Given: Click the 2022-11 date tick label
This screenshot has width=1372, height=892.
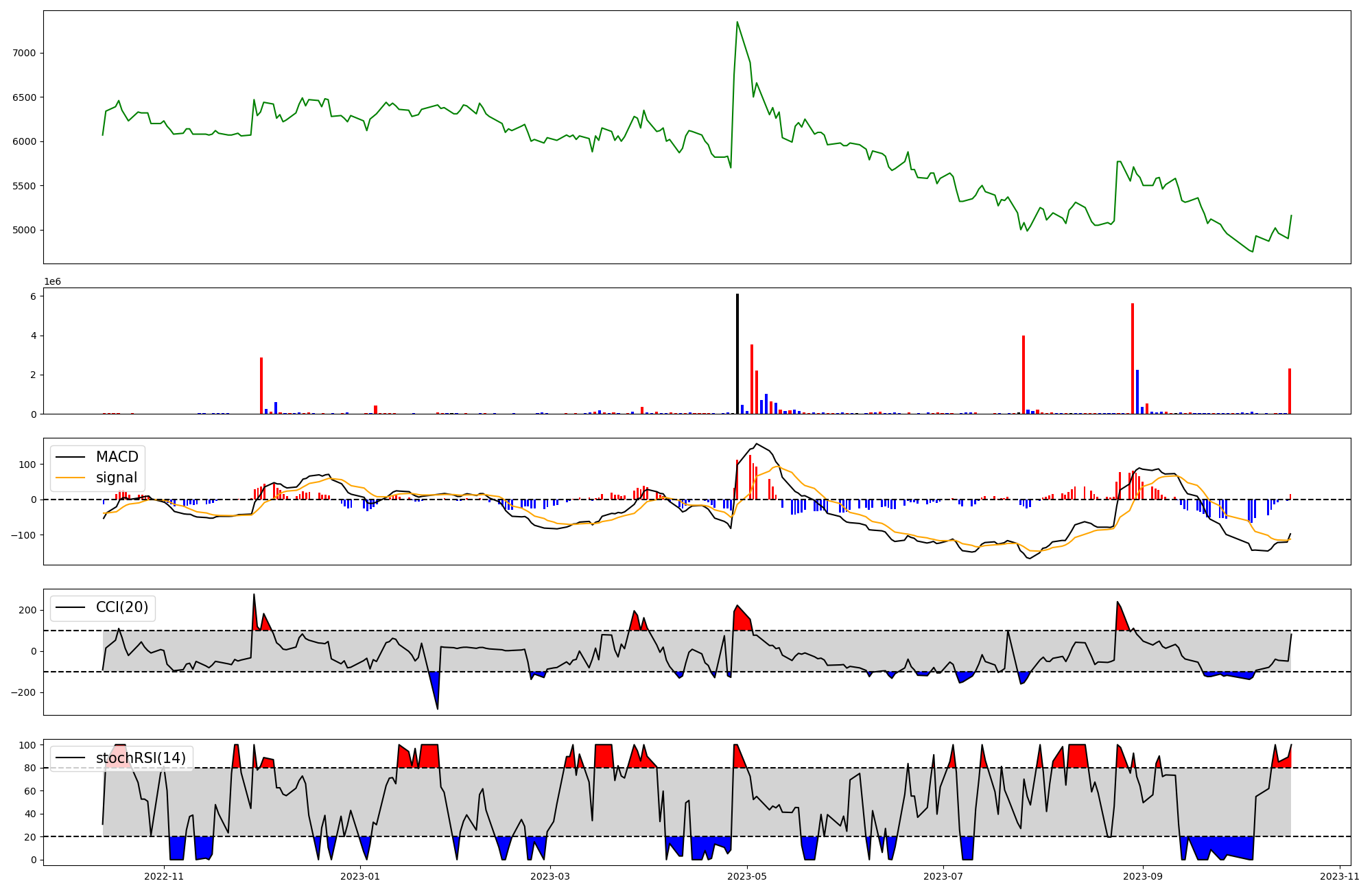Looking at the screenshot, I should click(x=165, y=876).
